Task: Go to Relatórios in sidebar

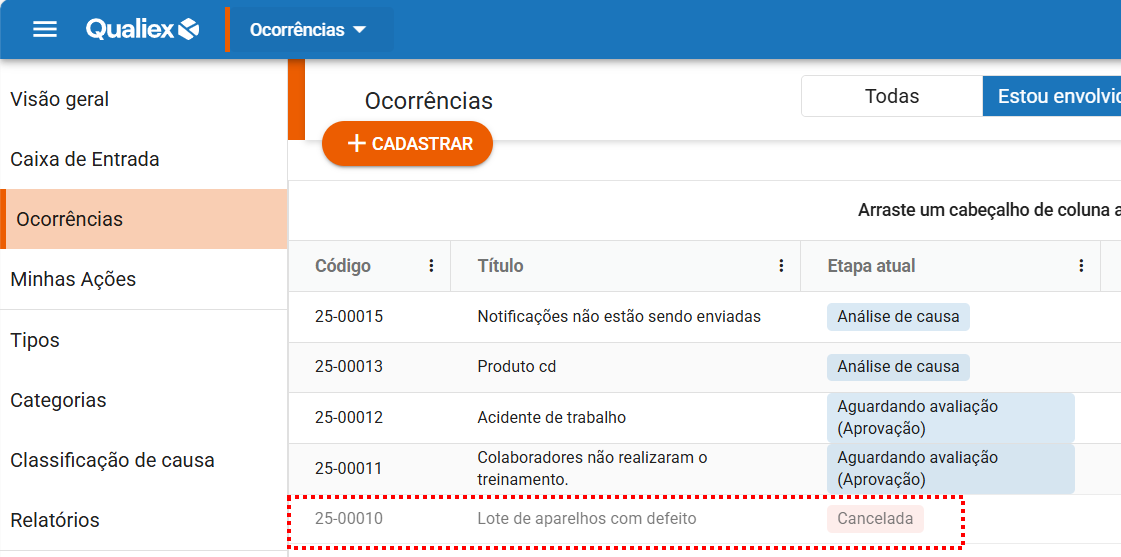Action: point(55,520)
